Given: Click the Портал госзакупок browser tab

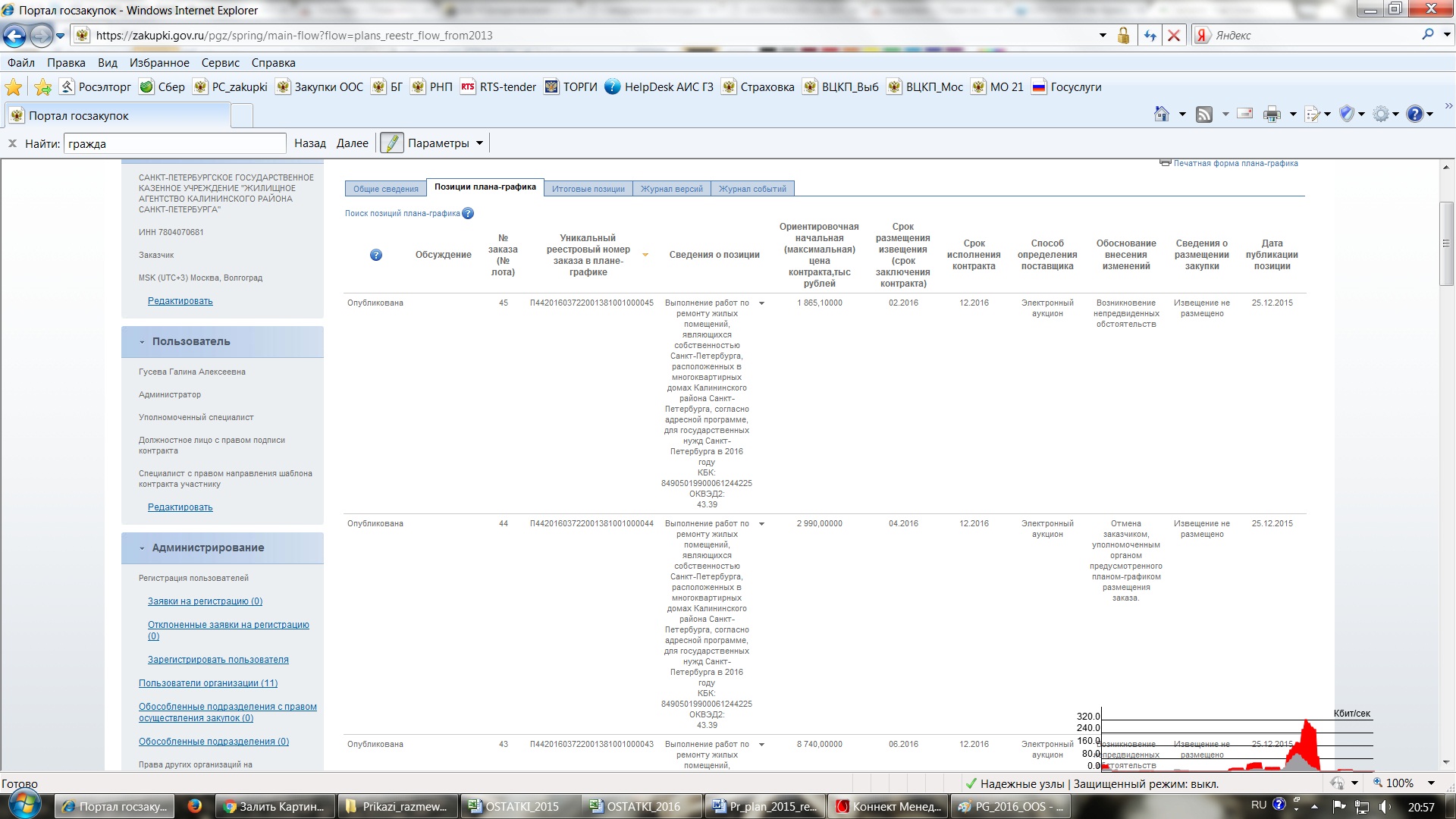Looking at the screenshot, I should [x=118, y=116].
